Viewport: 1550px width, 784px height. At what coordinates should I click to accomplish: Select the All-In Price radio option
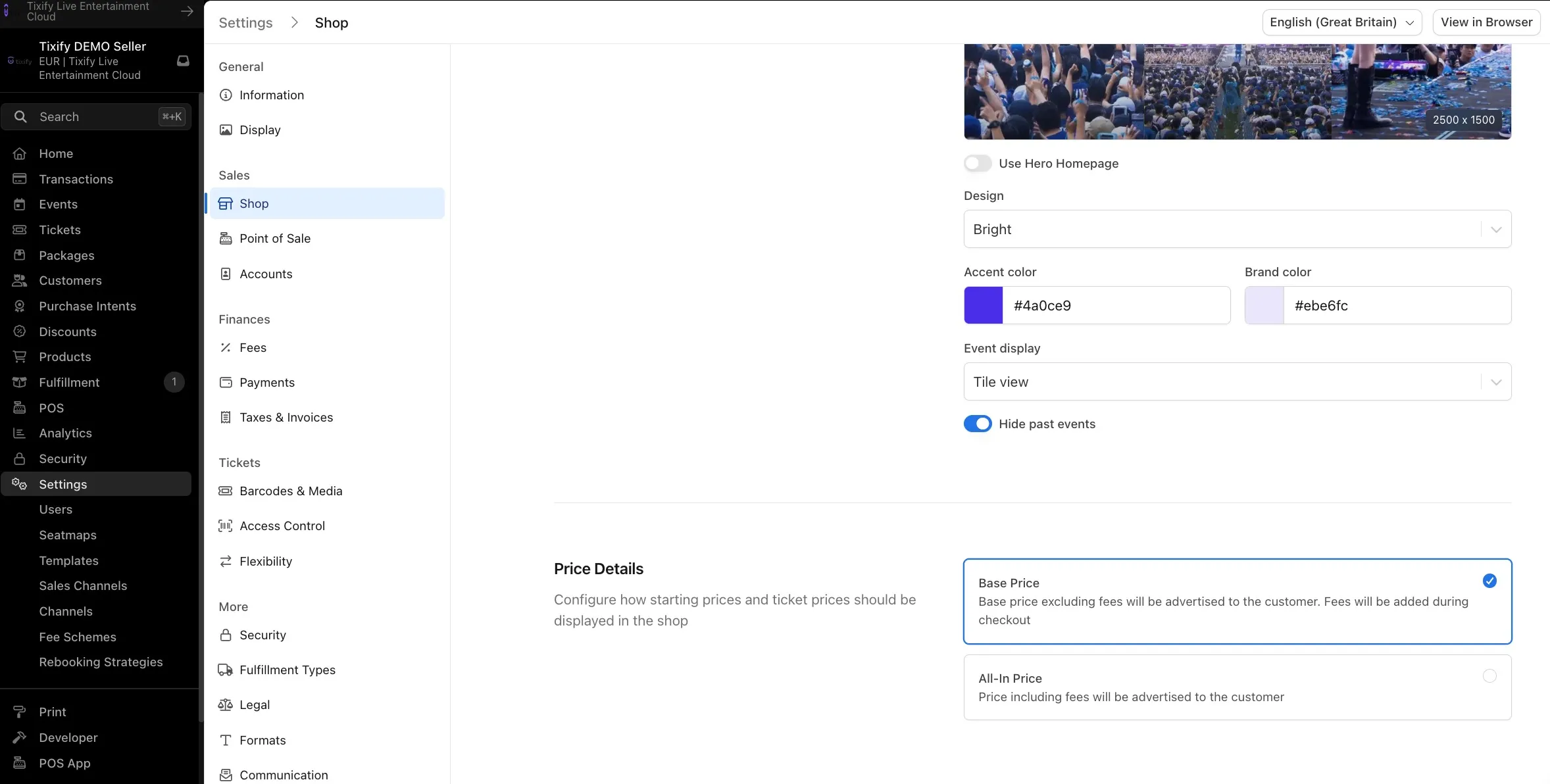1237,687
